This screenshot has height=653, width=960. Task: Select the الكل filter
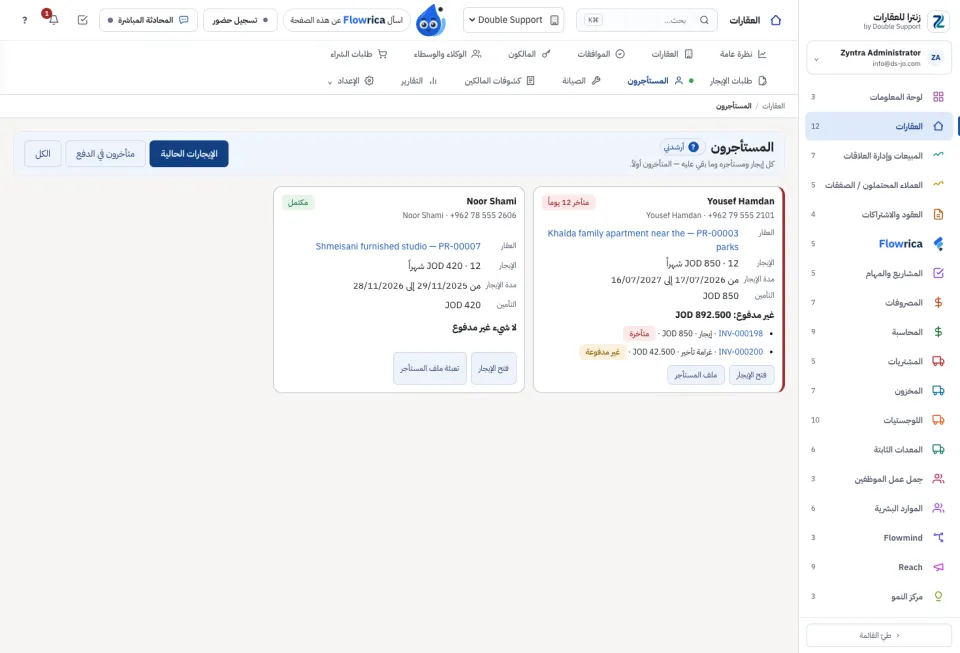pyautogui.click(x=43, y=154)
